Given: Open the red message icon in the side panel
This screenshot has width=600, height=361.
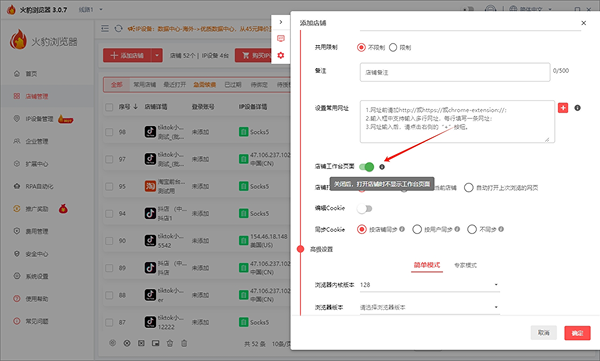Looking at the screenshot, I should pos(281,38).
